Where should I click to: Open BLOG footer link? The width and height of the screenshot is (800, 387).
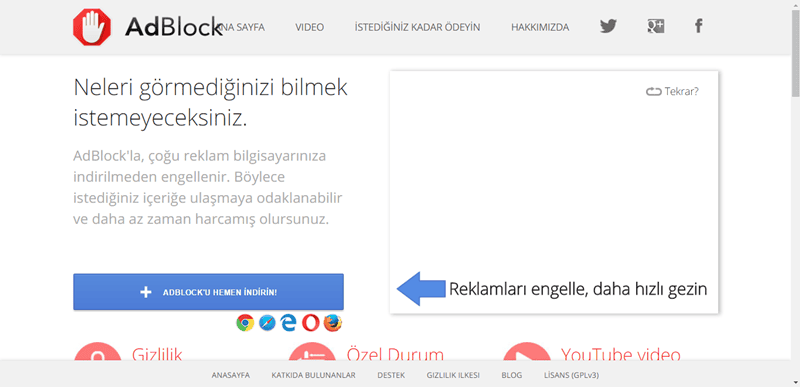click(512, 375)
